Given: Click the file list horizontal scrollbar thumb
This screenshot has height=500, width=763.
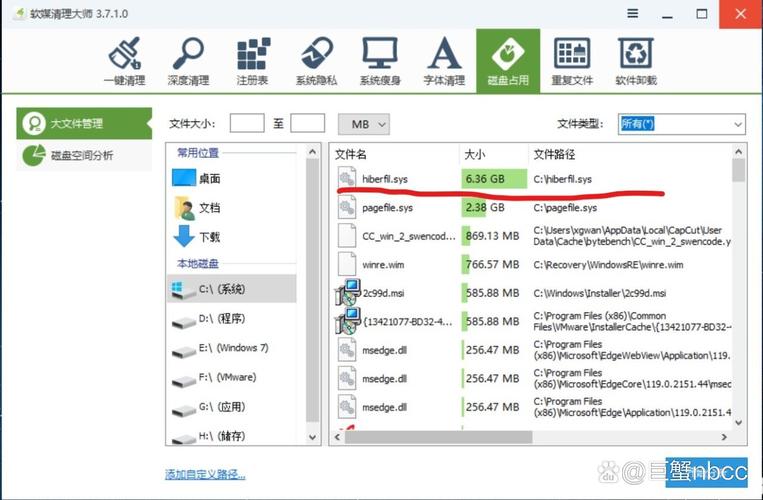Looking at the screenshot, I should (438, 437).
